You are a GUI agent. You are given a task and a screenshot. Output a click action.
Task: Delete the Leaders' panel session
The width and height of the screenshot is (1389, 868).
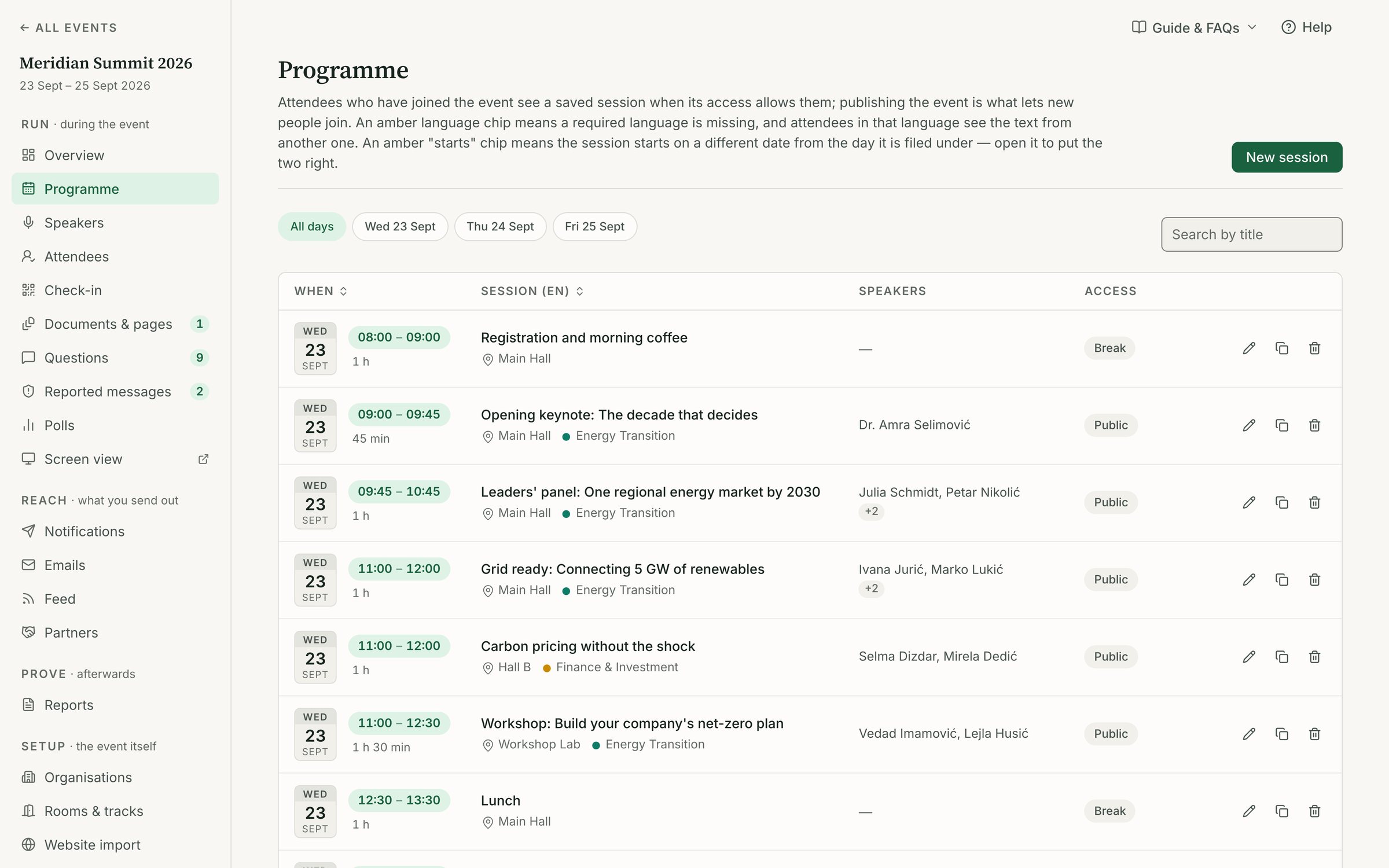click(x=1315, y=502)
